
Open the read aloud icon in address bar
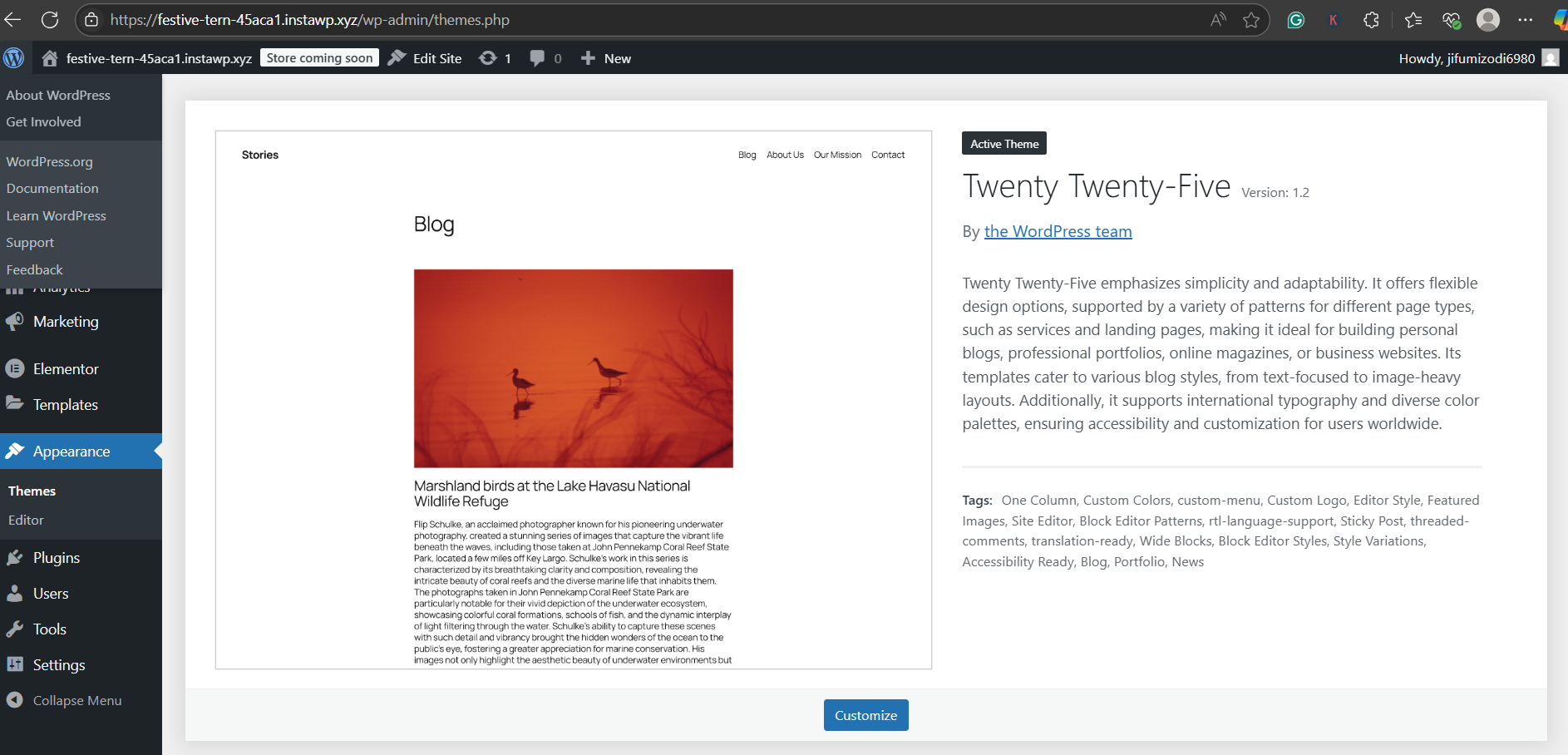click(1218, 20)
